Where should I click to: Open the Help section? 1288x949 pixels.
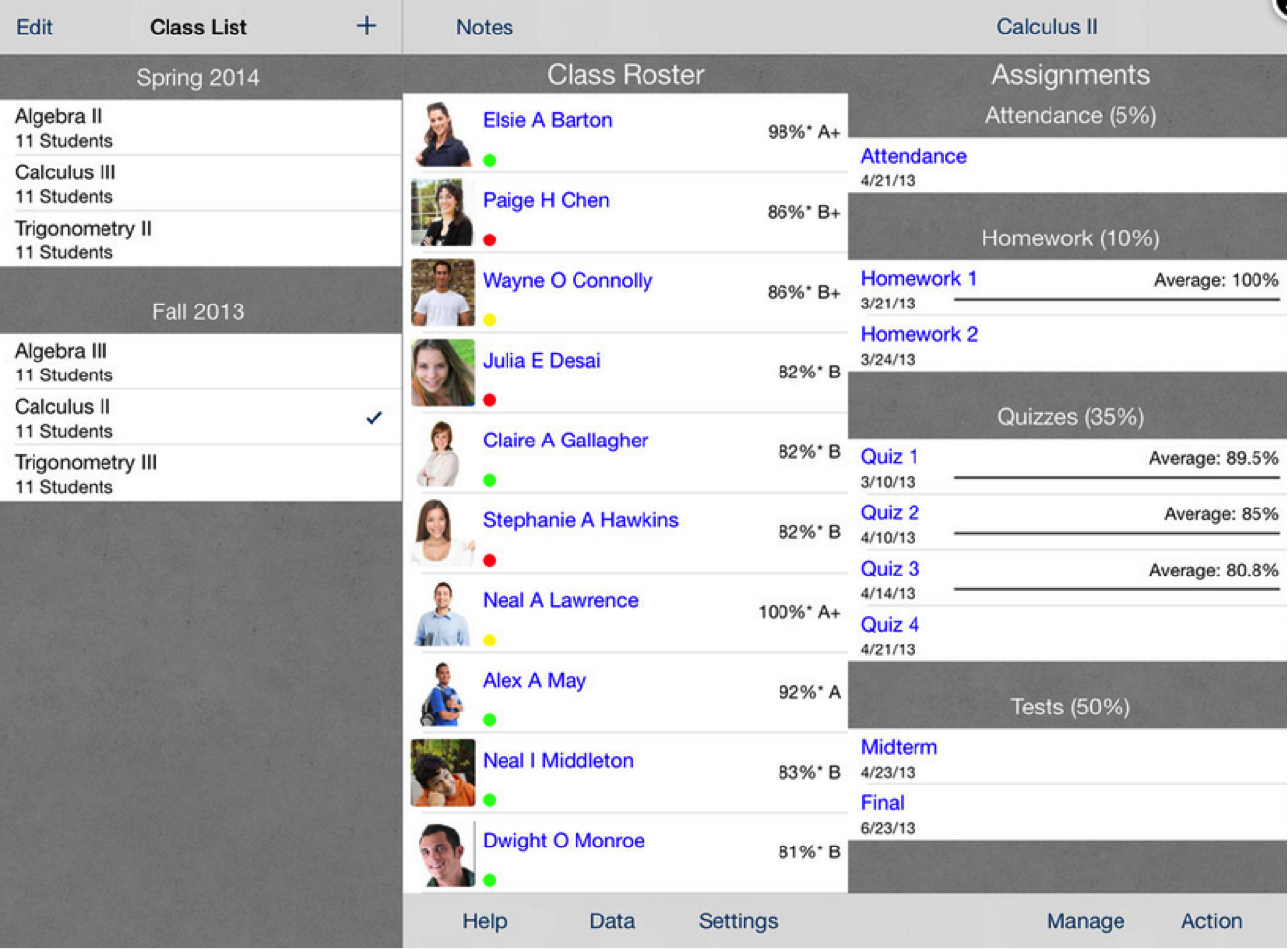click(x=485, y=921)
